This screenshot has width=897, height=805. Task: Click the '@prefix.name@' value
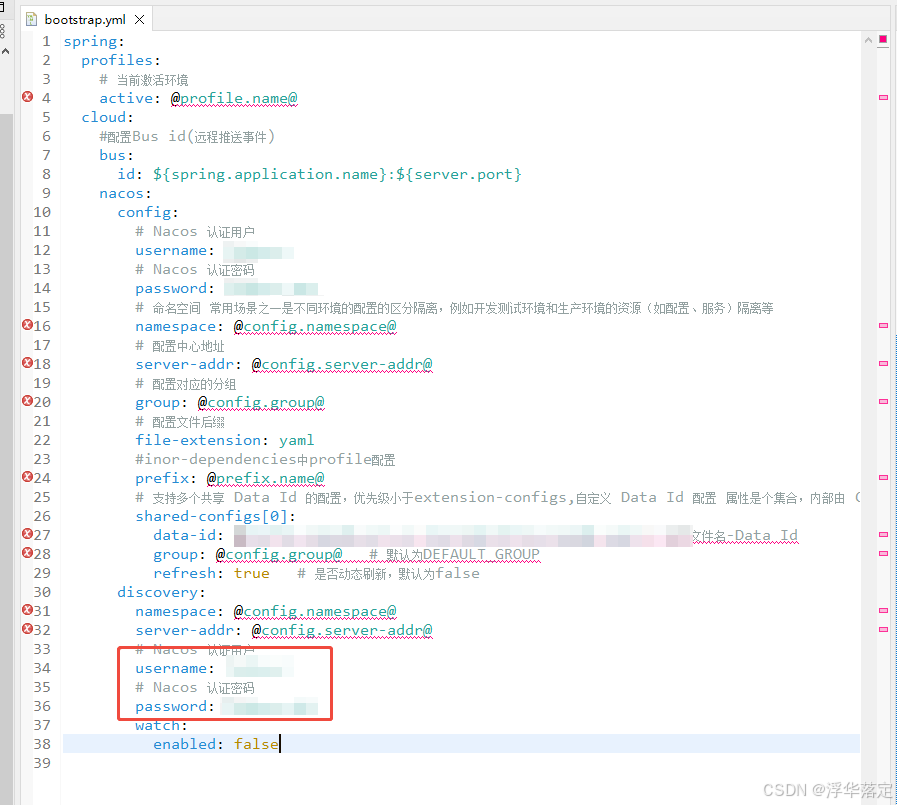click(x=265, y=478)
